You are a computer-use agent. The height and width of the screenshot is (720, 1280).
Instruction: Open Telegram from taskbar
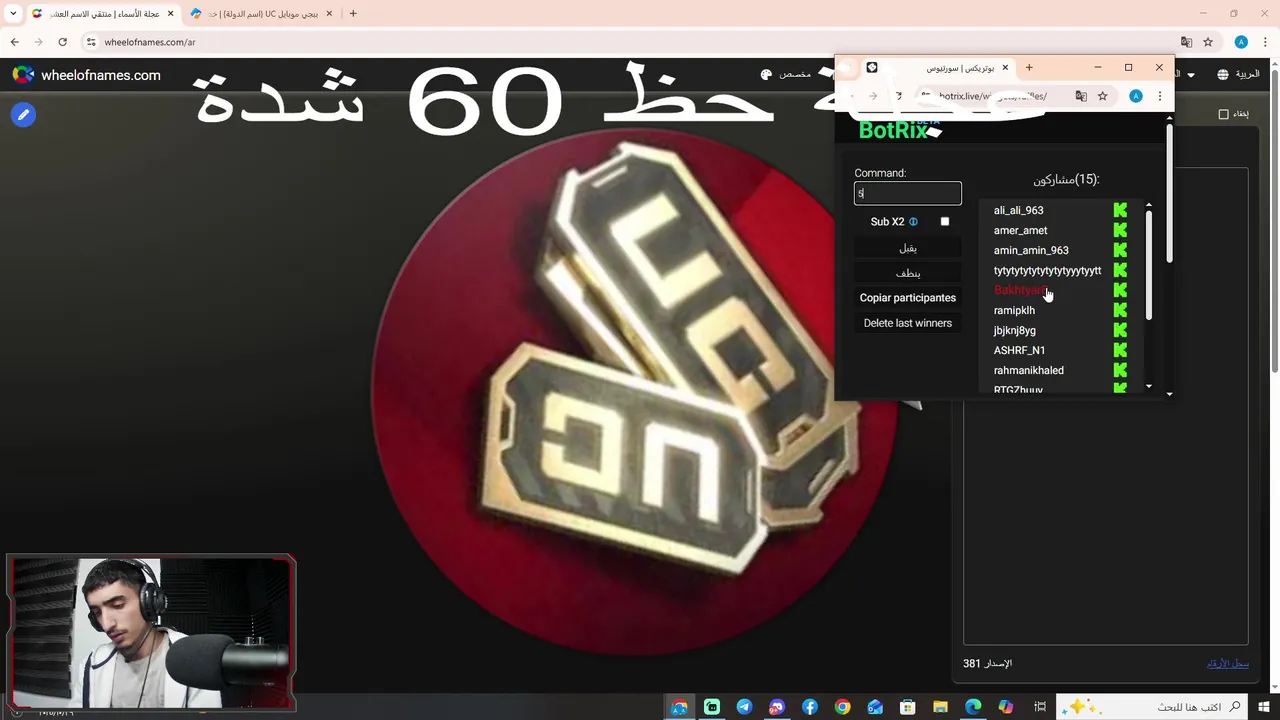pyautogui.click(x=744, y=707)
